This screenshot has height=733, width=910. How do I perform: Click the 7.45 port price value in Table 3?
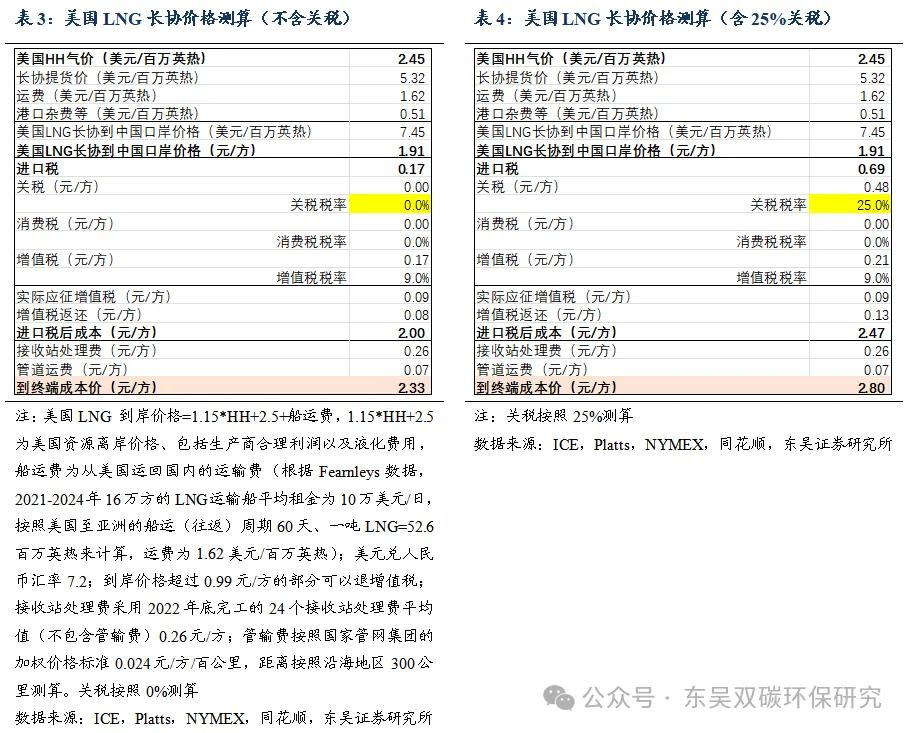pyautogui.click(x=412, y=132)
